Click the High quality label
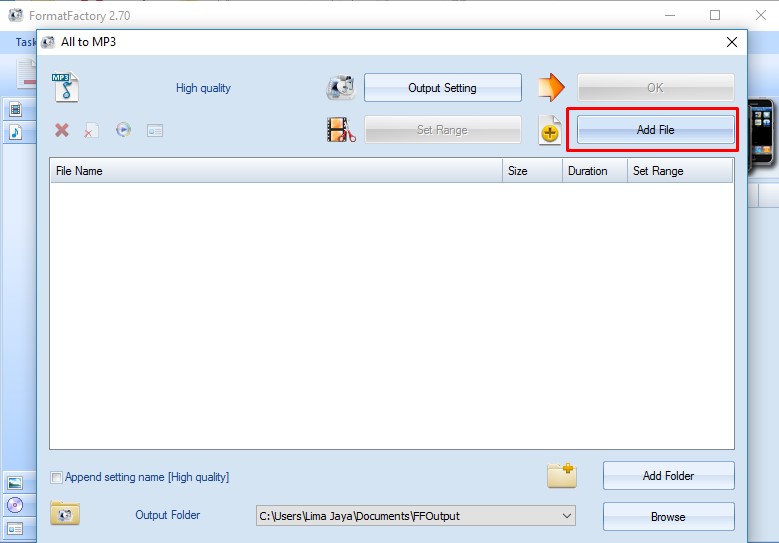779x543 pixels. pyautogui.click(x=203, y=88)
